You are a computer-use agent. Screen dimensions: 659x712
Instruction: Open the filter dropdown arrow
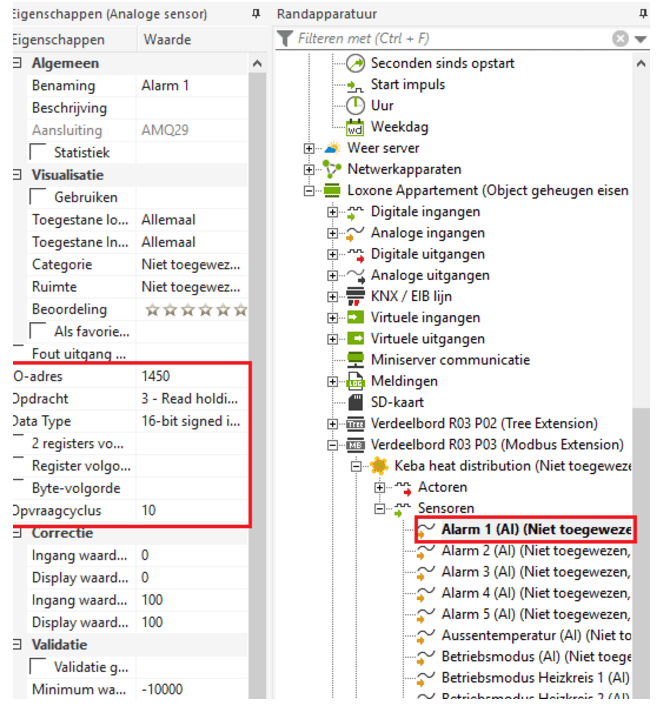pyautogui.click(x=640, y=39)
